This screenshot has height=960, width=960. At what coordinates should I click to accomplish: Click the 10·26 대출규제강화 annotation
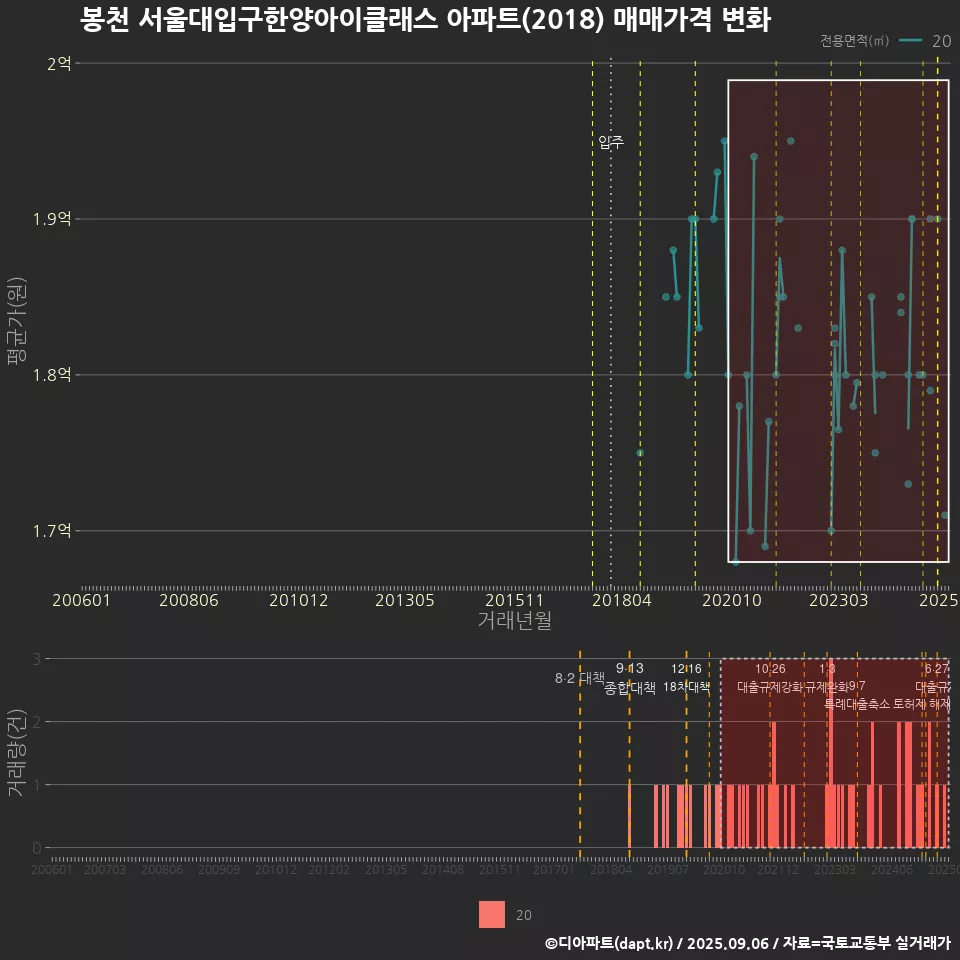[x=770, y=678]
